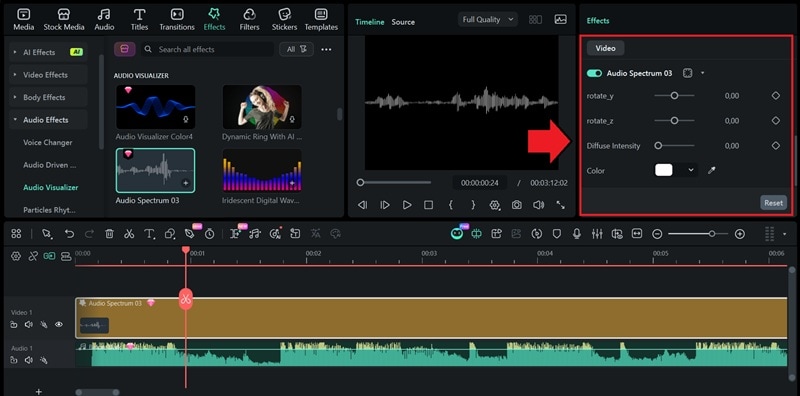
Task: Pick a color with the eyedropper
Action: pyautogui.click(x=712, y=170)
